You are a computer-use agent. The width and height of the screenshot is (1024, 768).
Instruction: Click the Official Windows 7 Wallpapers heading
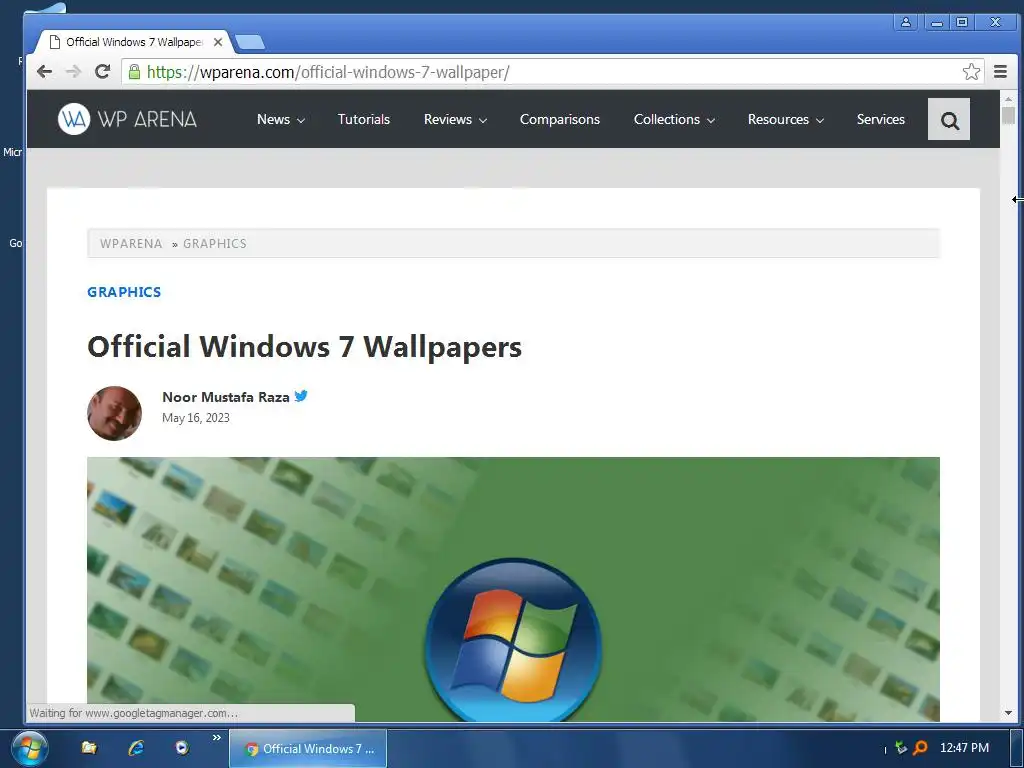[x=304, y=346]
